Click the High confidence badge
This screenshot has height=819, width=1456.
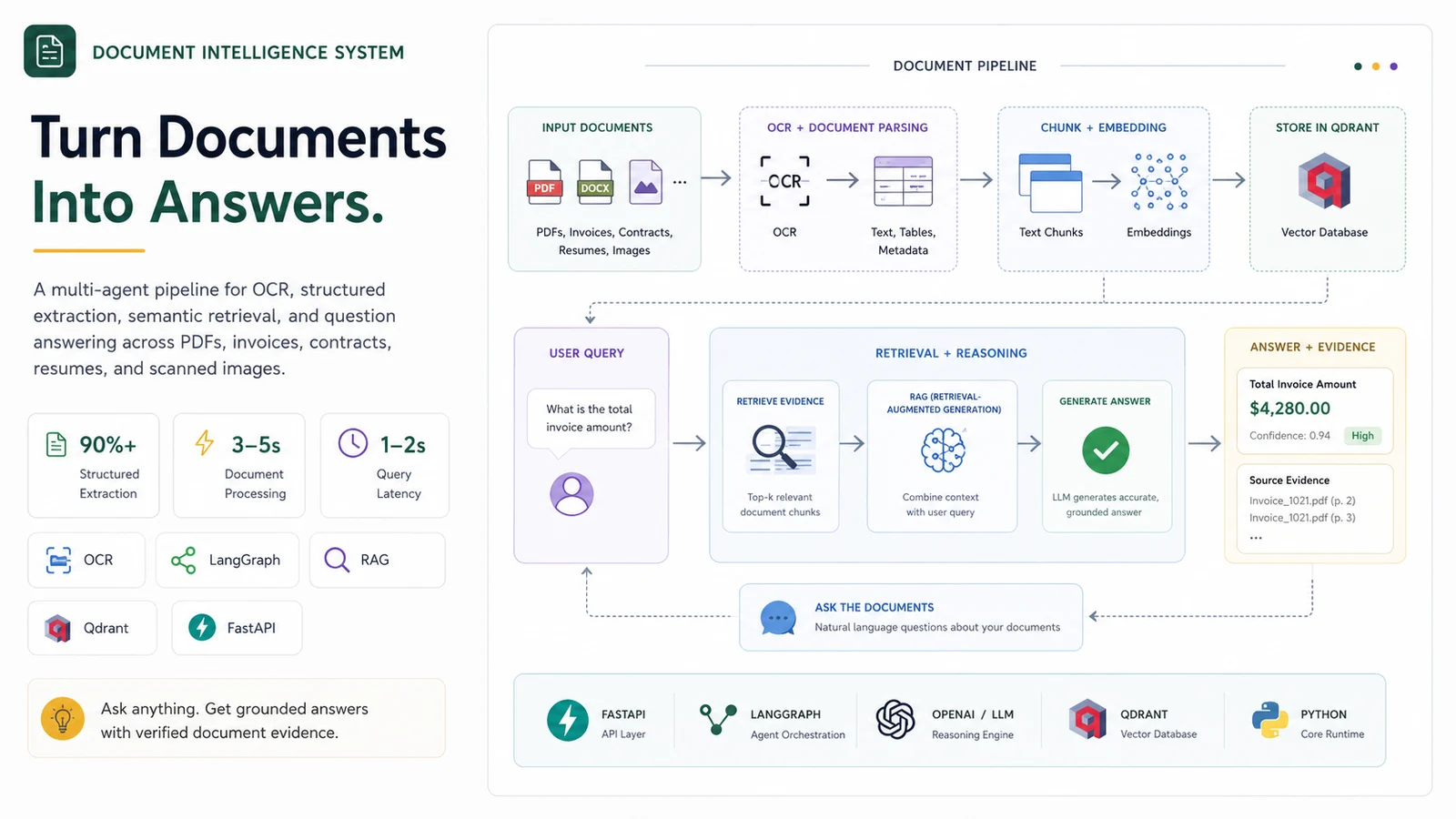tap(1362, 436)
